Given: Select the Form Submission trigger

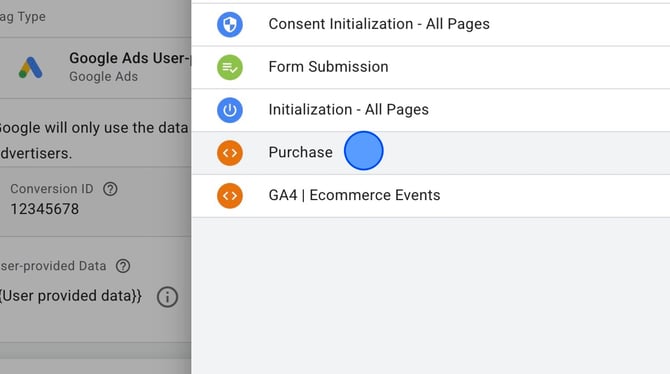Looking at the screenshot, I should point(431,67).
